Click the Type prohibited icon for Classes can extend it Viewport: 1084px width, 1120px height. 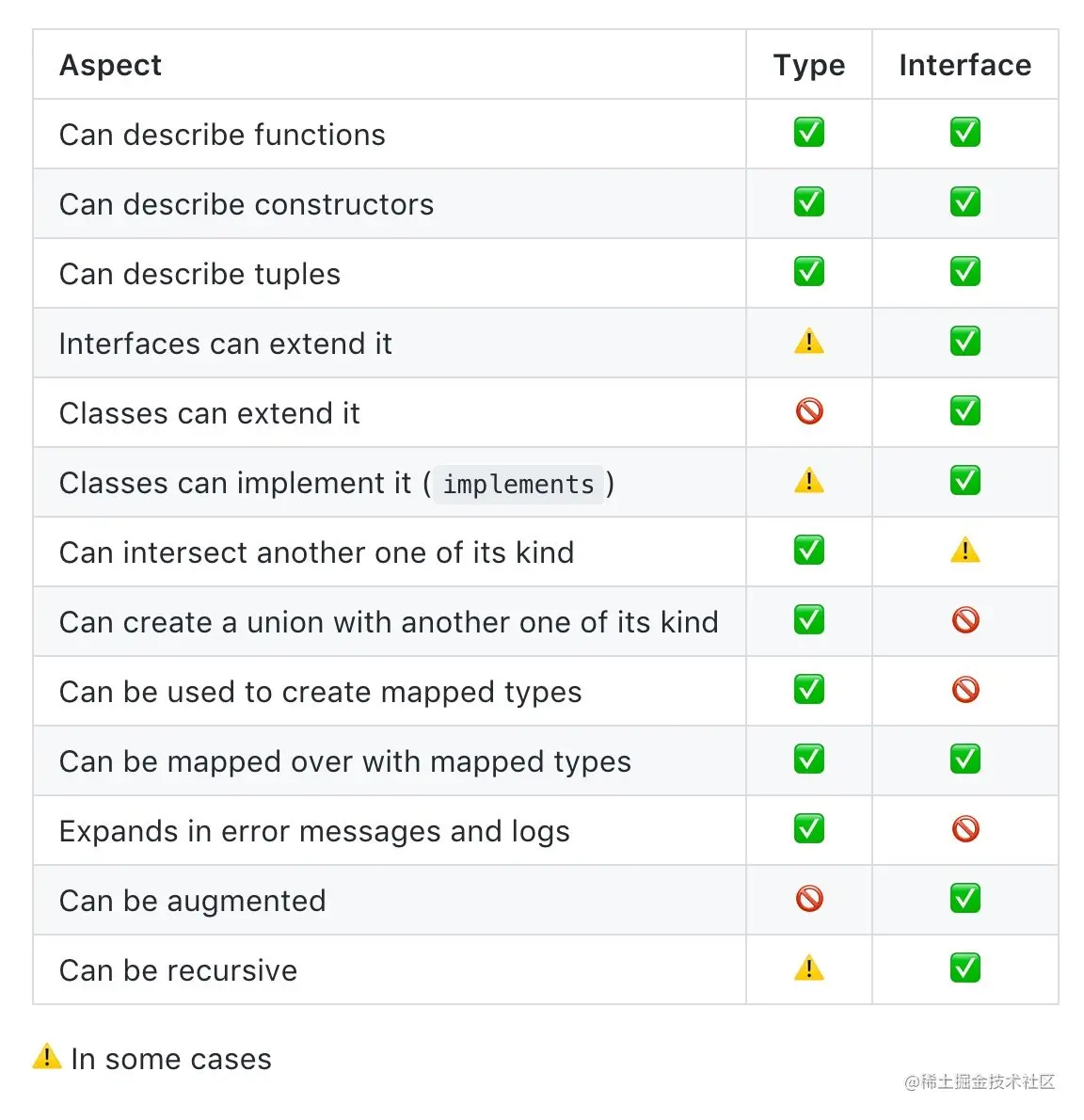pos(808,410)
